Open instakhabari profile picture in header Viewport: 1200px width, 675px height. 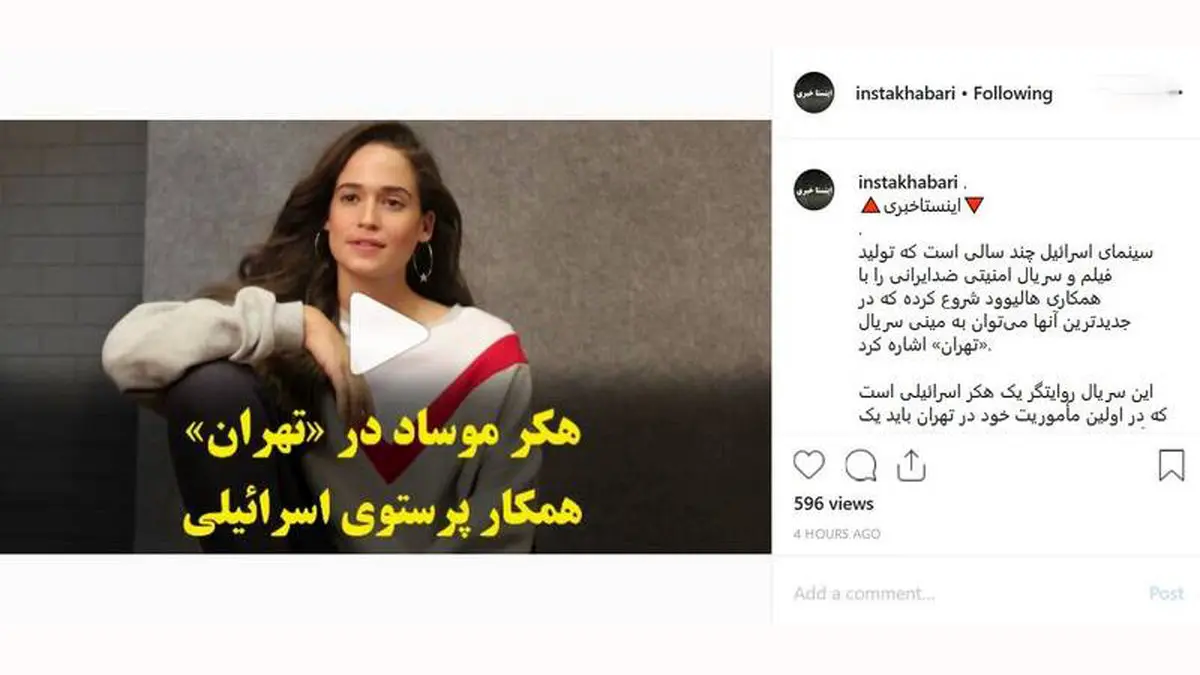(x=814, y=93)
